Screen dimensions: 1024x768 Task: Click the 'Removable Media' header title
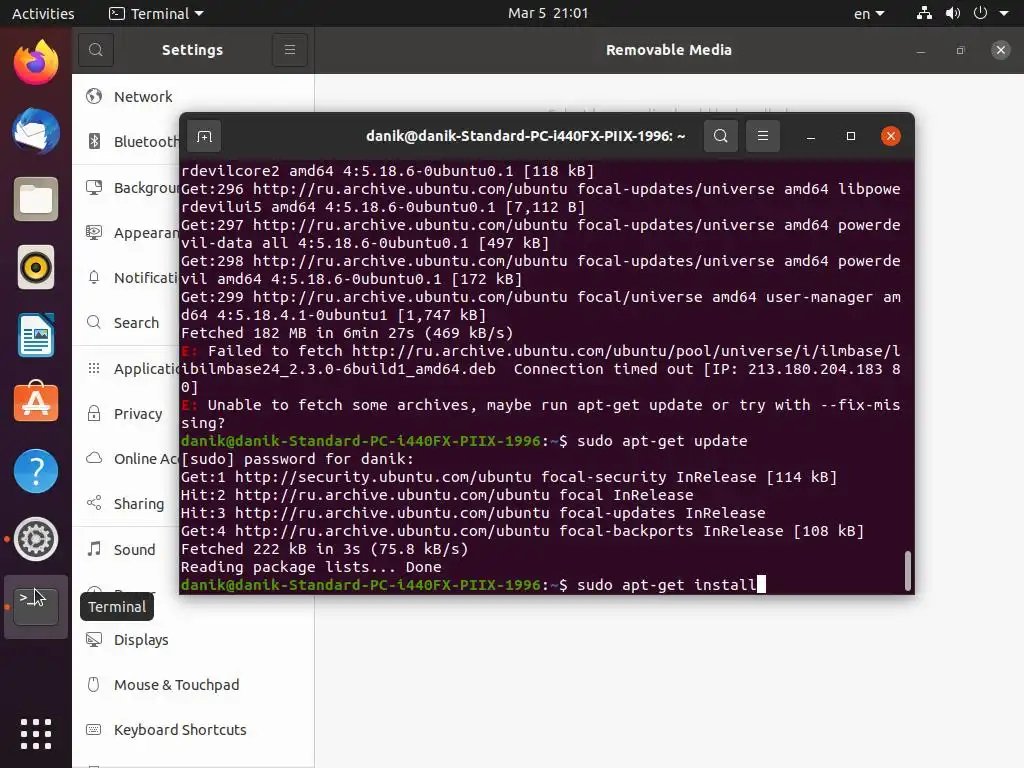click(669, 50)
